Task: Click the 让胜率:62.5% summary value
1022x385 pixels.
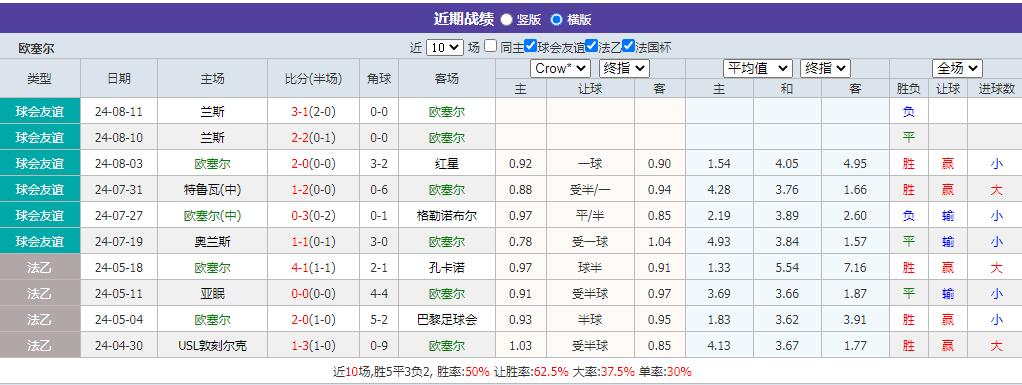Action: point(531,372)
